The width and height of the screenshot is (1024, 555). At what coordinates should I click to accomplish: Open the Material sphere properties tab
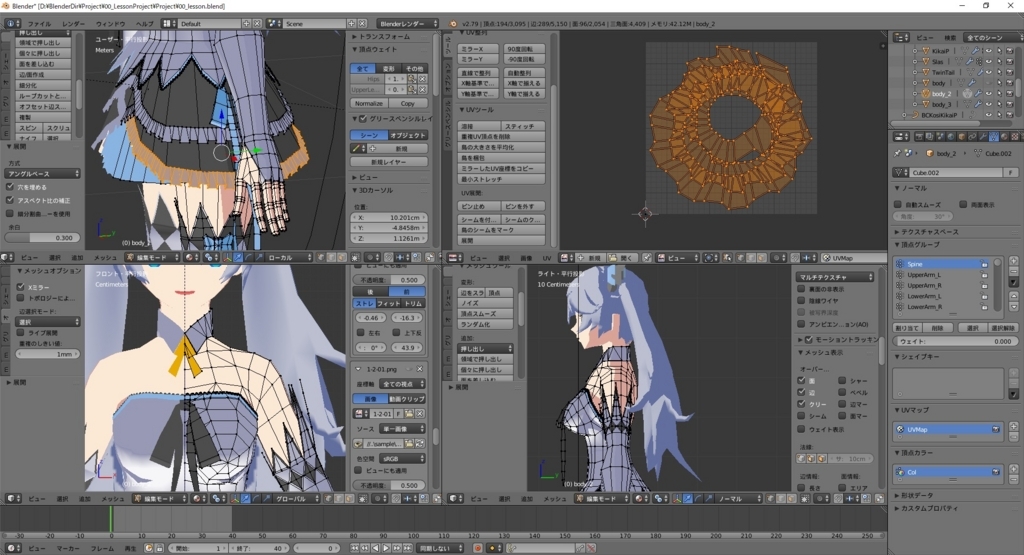click(x=1004, y=136)
